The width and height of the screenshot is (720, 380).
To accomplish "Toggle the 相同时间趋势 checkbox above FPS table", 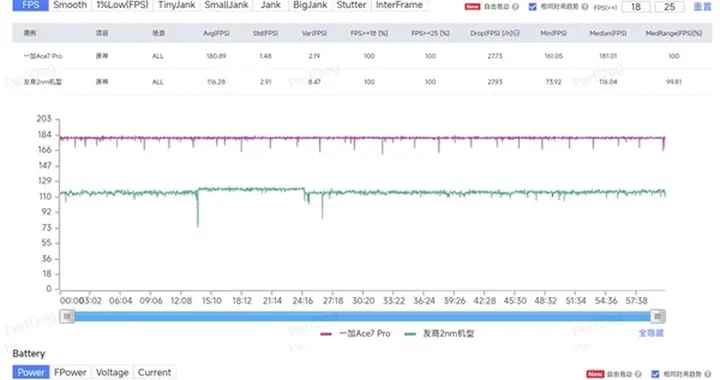I will pos(533,7).
